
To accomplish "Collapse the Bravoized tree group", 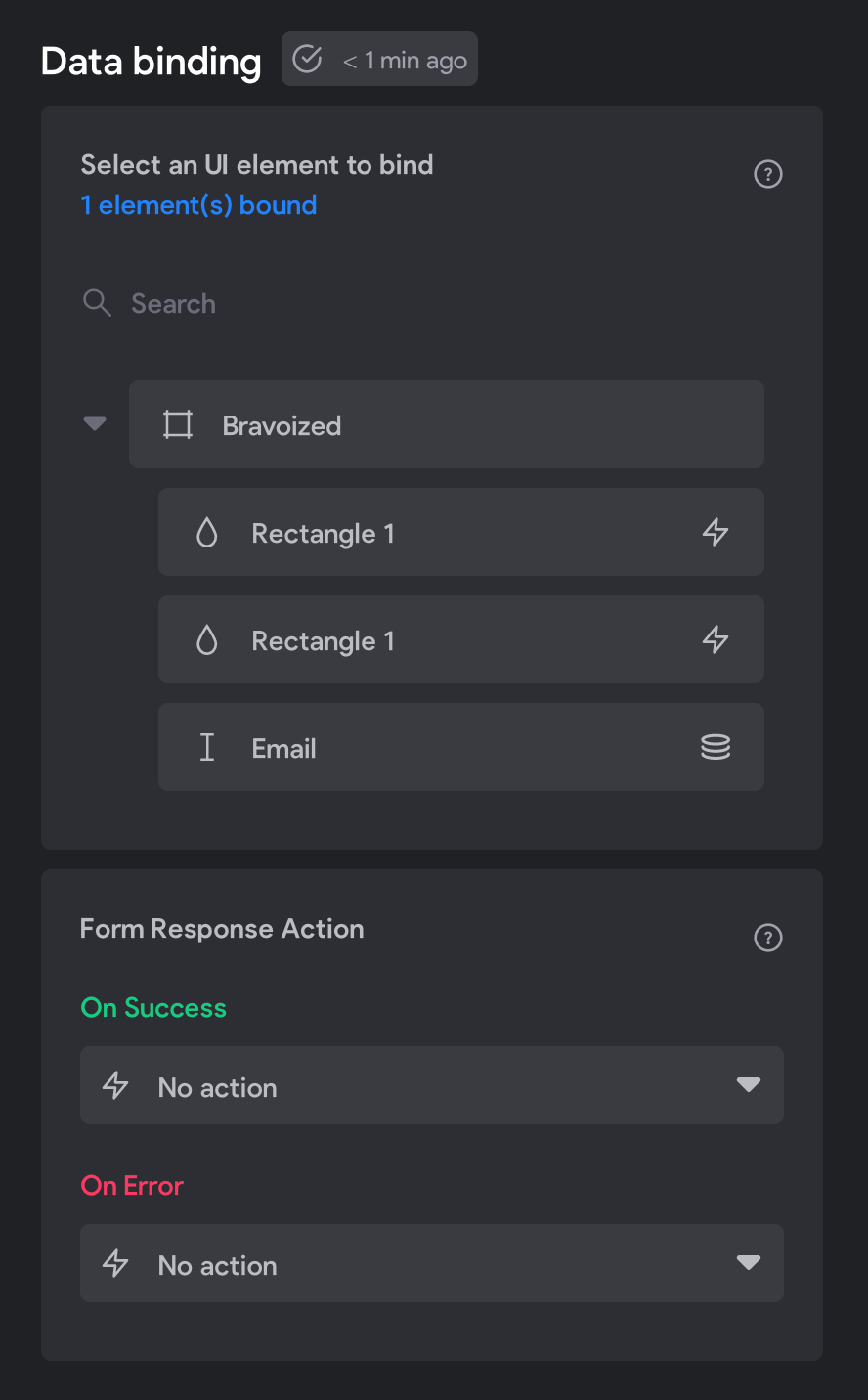I will (x=95, y=424).
